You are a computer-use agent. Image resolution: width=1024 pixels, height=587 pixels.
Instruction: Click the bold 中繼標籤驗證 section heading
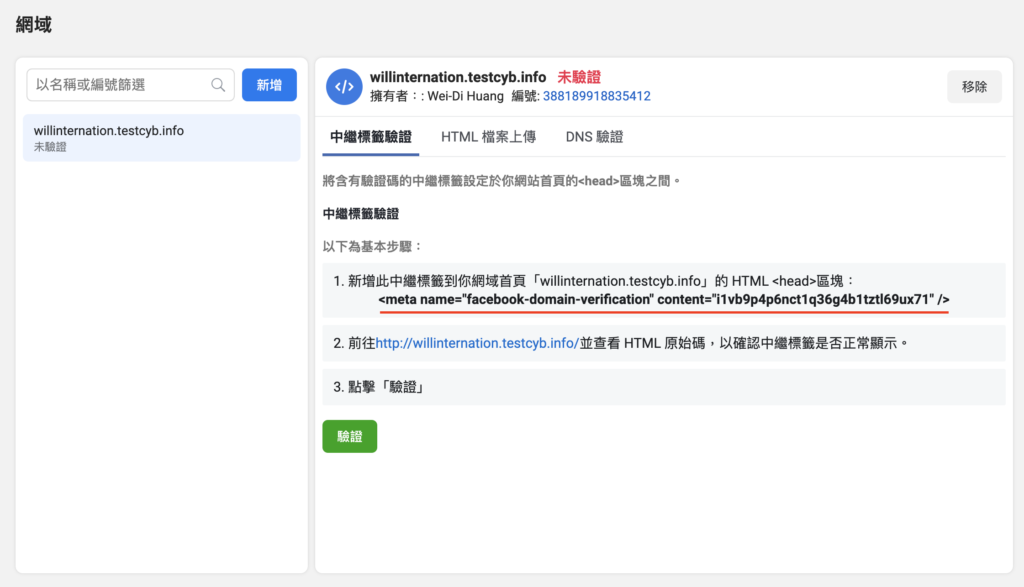pos(360,214)
